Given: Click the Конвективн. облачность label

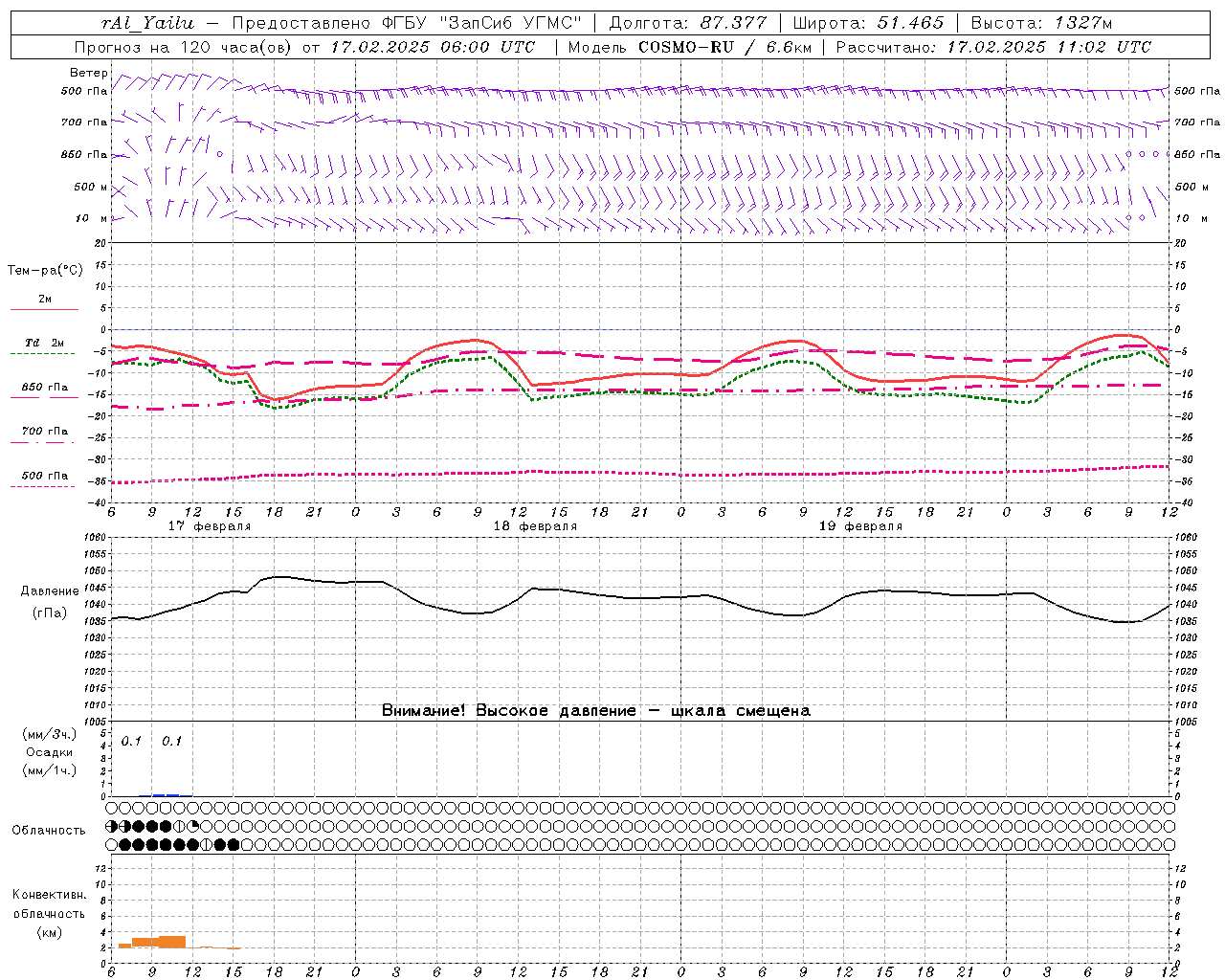Looking at the screenshot, I should coord(50,904).
